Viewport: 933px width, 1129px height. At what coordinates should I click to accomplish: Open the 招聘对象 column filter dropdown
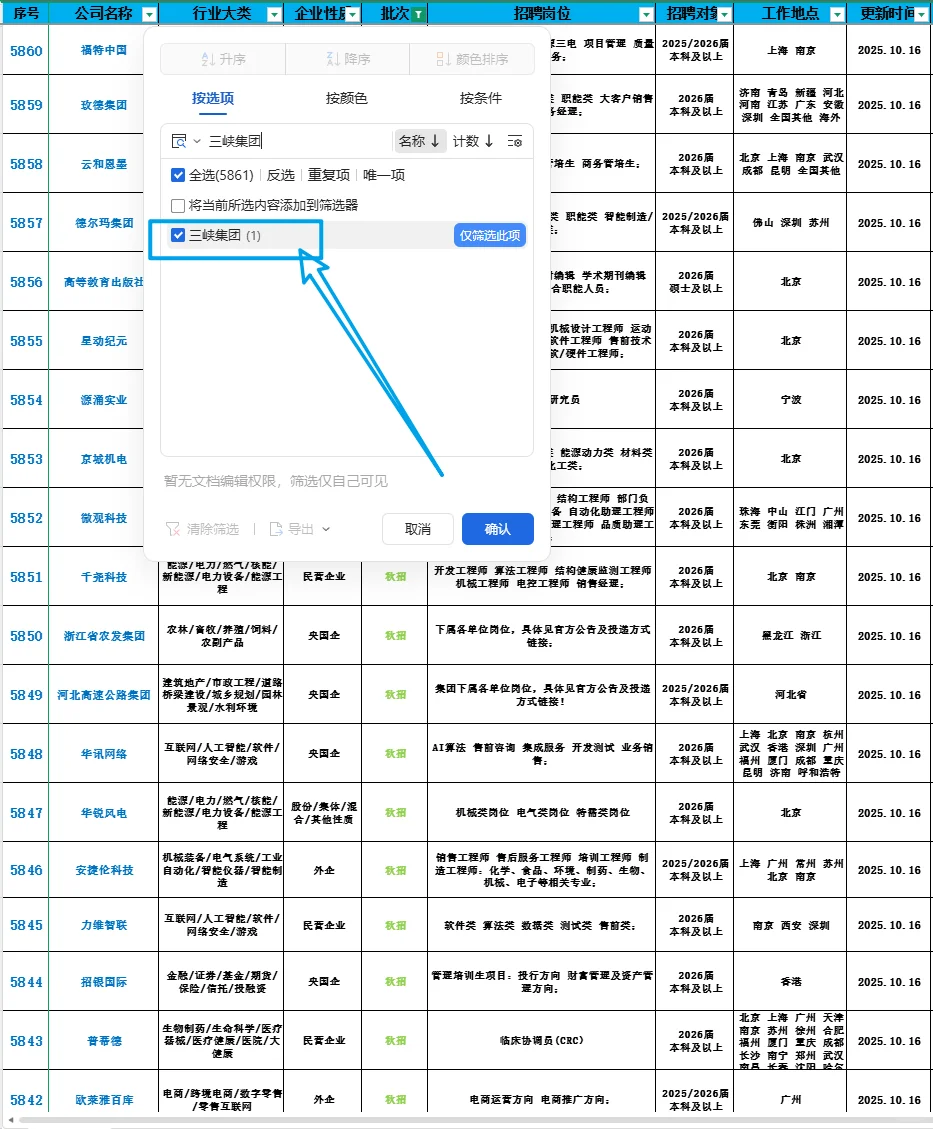pyautogui.click(x=724, y=14)
